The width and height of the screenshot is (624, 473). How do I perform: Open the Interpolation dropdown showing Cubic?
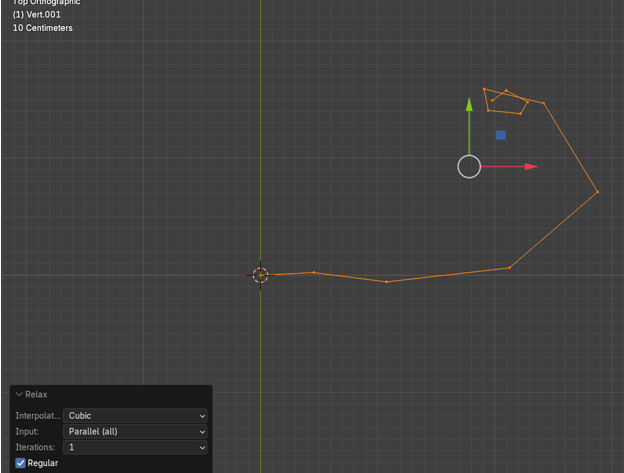pyautogui.click(x=135, y=416)
